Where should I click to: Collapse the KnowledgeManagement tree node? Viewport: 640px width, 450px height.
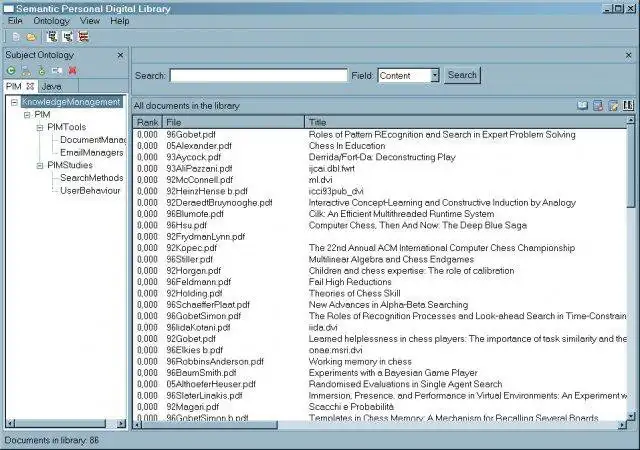coord(14,102)
